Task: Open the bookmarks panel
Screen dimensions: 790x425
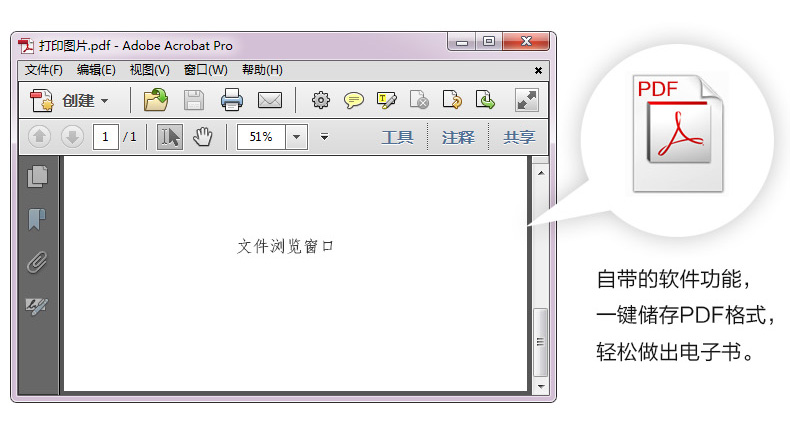Action: 38,219
